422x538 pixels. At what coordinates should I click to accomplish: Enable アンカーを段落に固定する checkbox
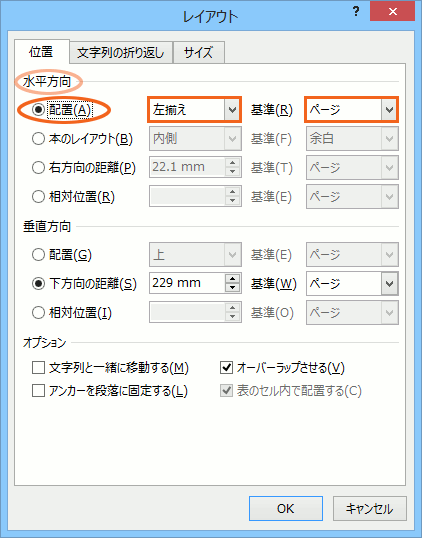(38, 390)
